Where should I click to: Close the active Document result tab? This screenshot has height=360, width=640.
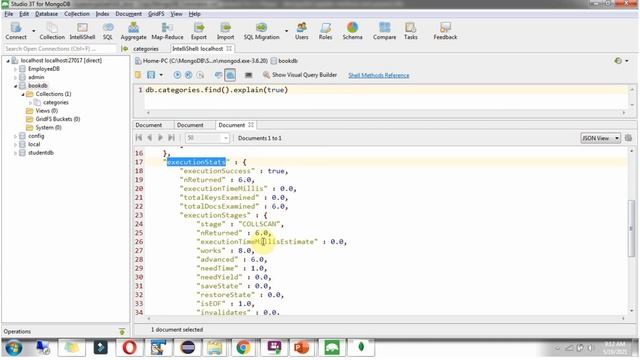coord(251,125)
